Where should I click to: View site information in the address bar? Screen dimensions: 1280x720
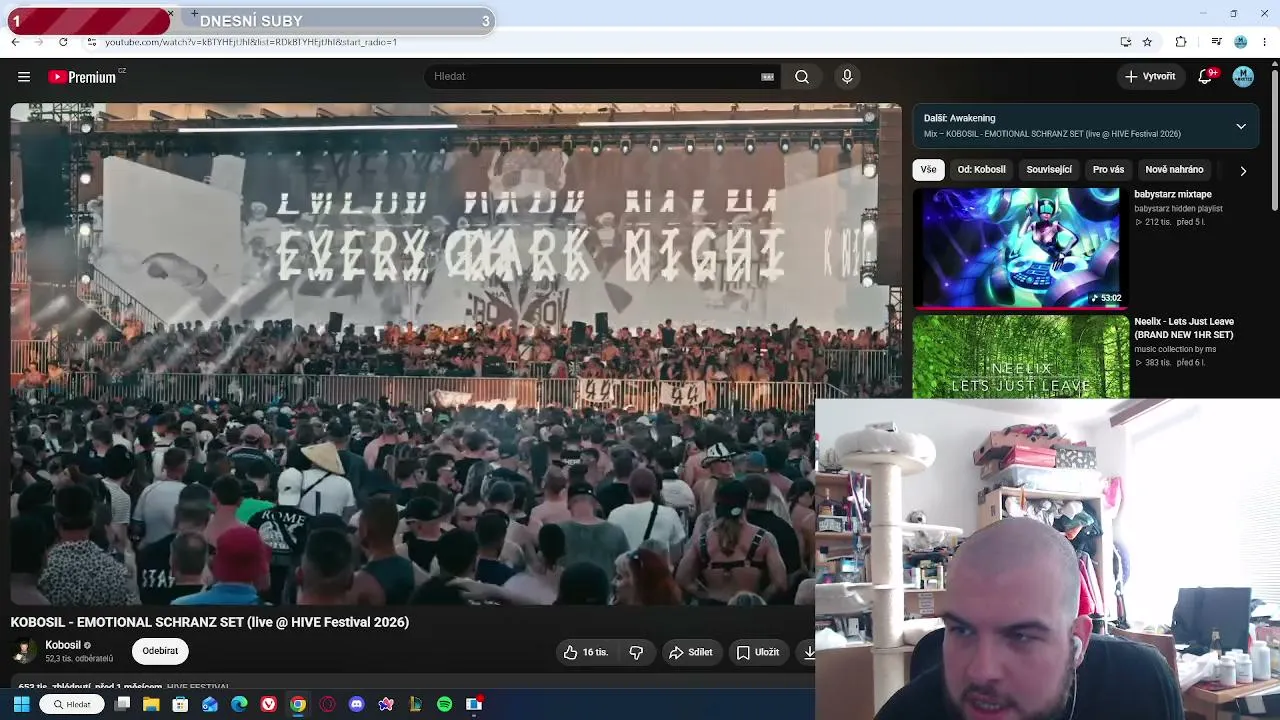(92, 42)
